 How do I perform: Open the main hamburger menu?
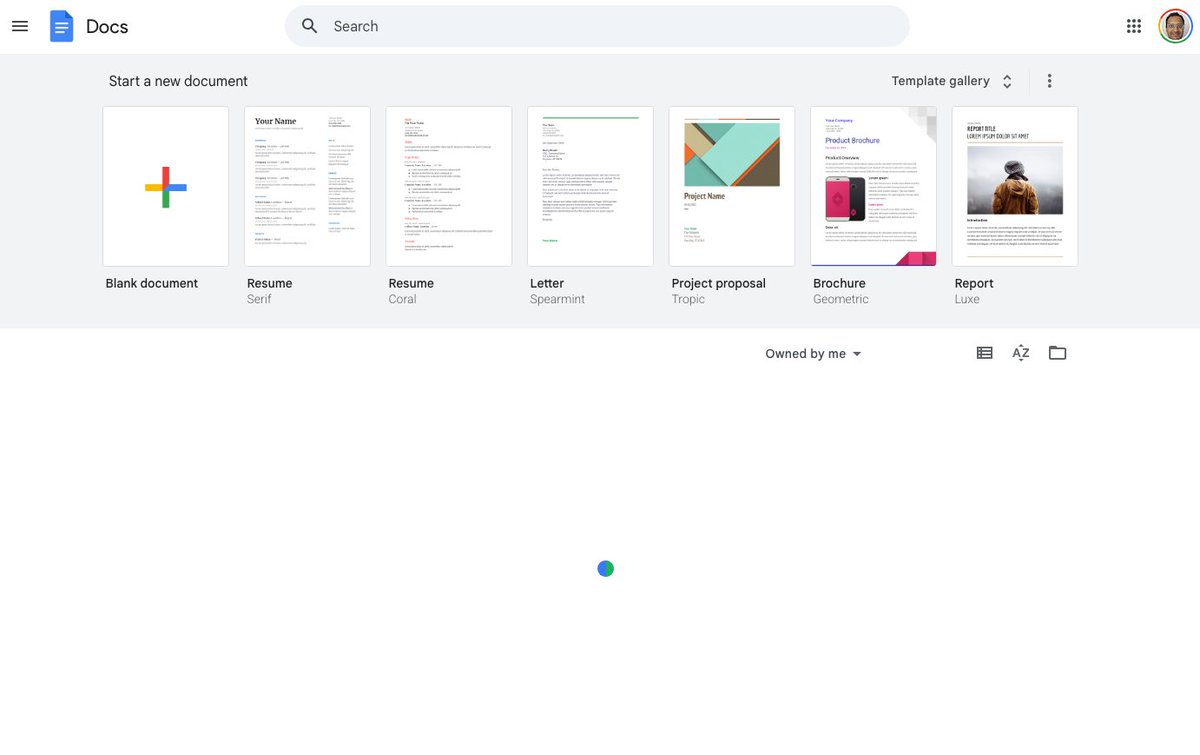(20, 26)
